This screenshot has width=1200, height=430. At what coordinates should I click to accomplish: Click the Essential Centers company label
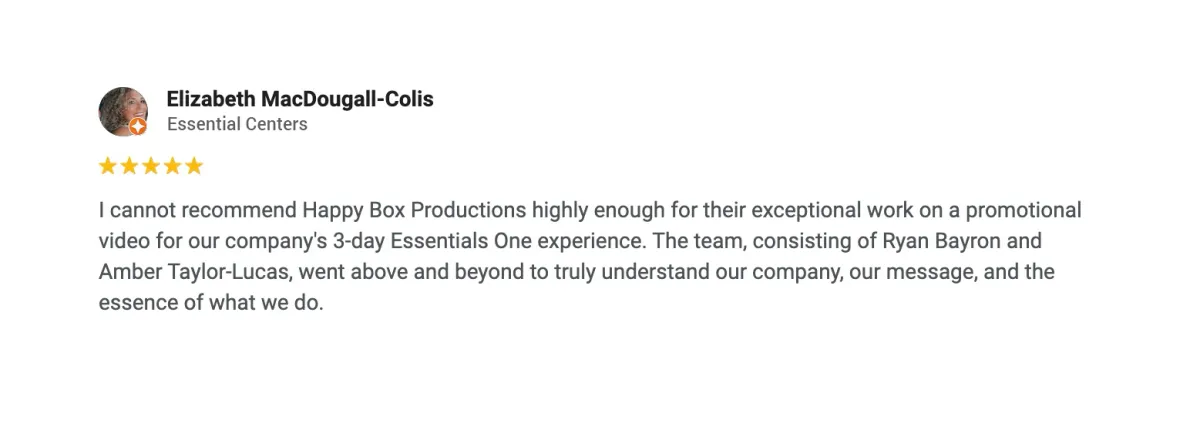(237, 125)
